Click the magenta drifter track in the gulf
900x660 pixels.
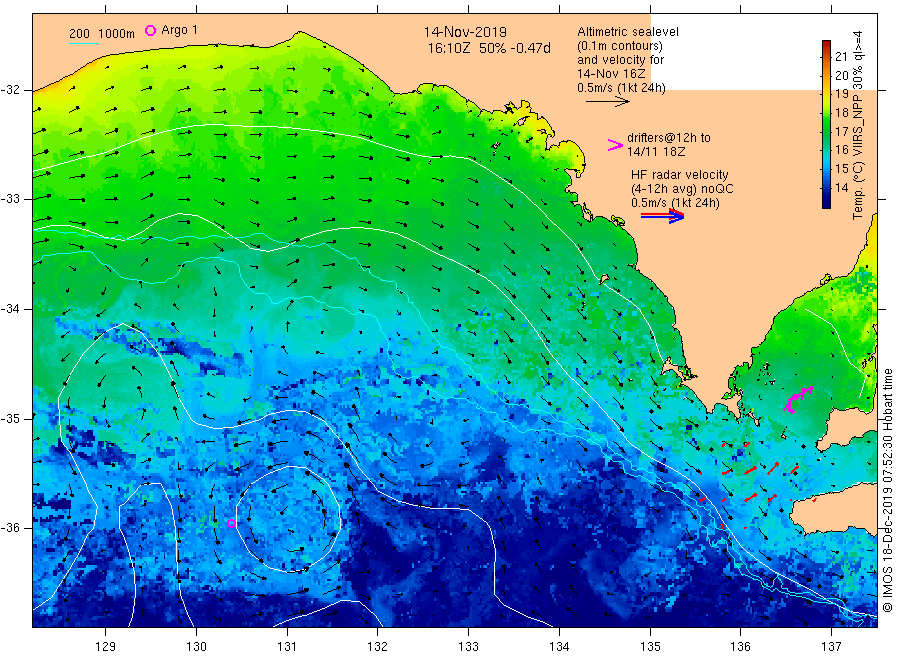798,399
